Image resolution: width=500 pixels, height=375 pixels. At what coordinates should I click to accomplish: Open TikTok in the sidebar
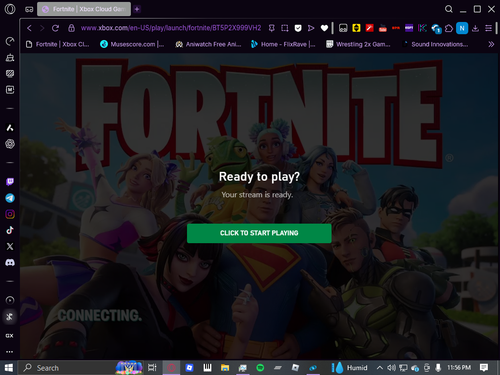(x=10, y=230)
